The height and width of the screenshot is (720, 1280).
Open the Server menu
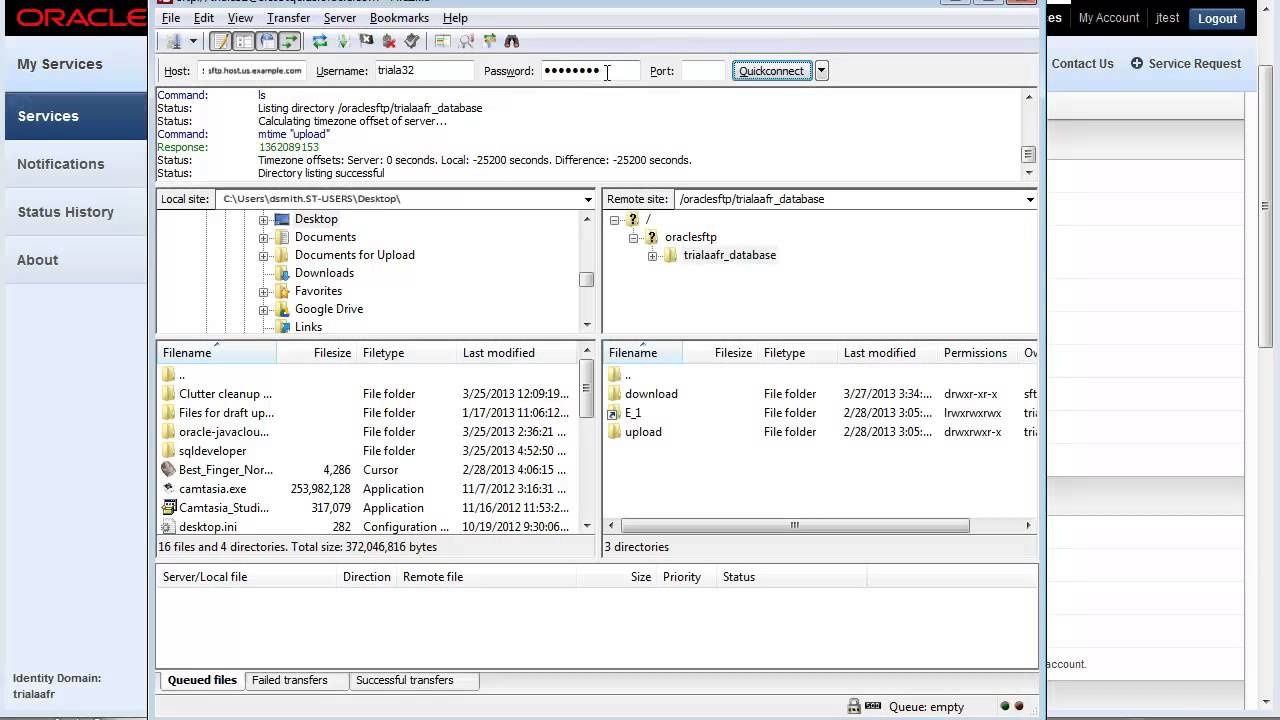coord(340,18)
